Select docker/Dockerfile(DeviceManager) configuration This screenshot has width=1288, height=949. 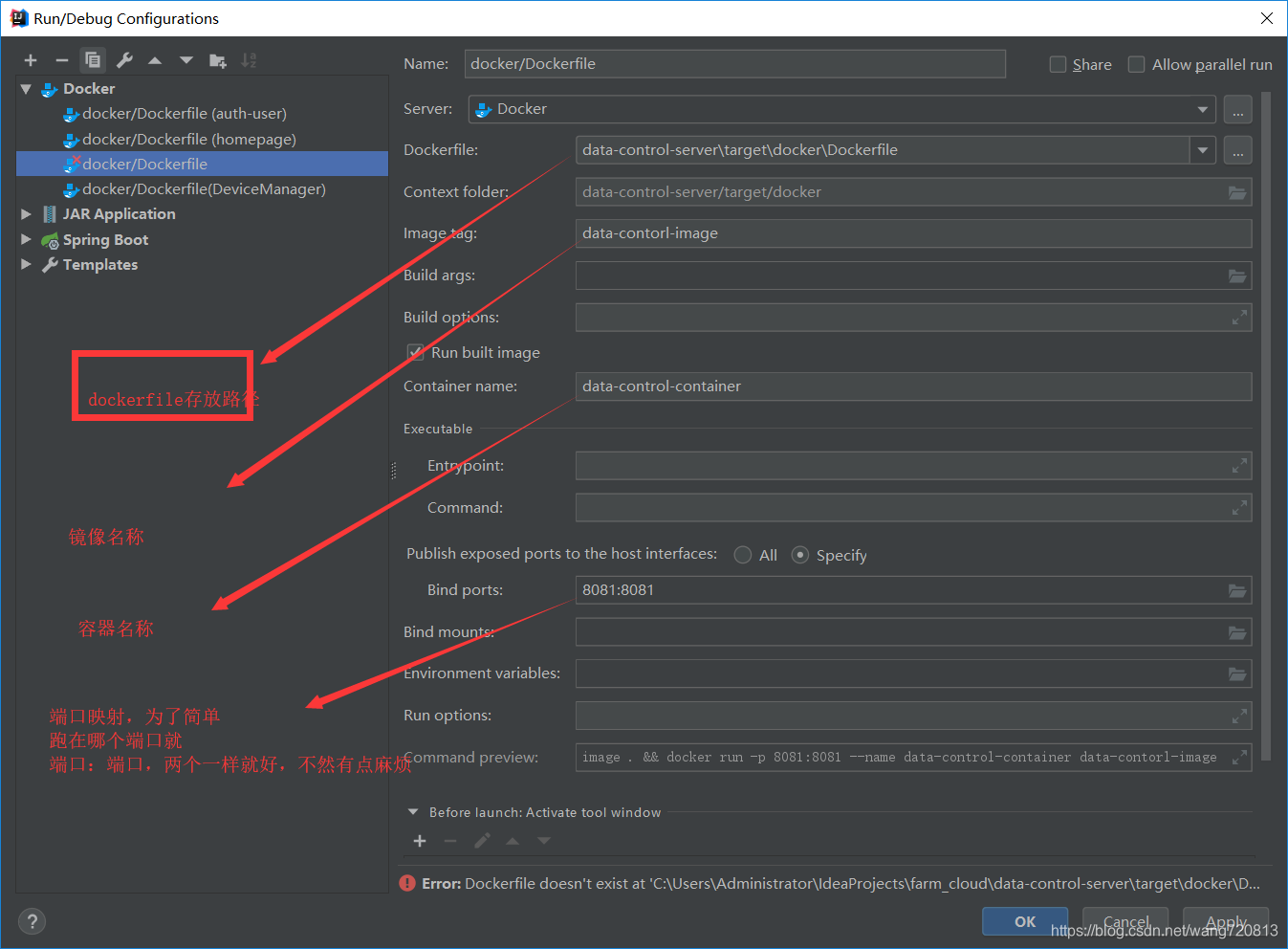202,189
